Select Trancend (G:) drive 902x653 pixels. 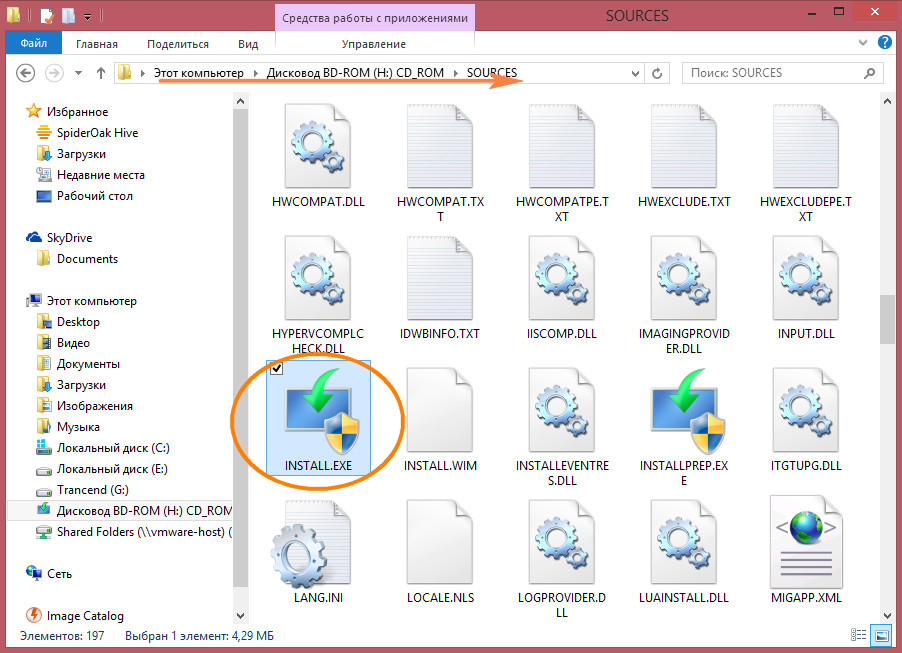82,490
